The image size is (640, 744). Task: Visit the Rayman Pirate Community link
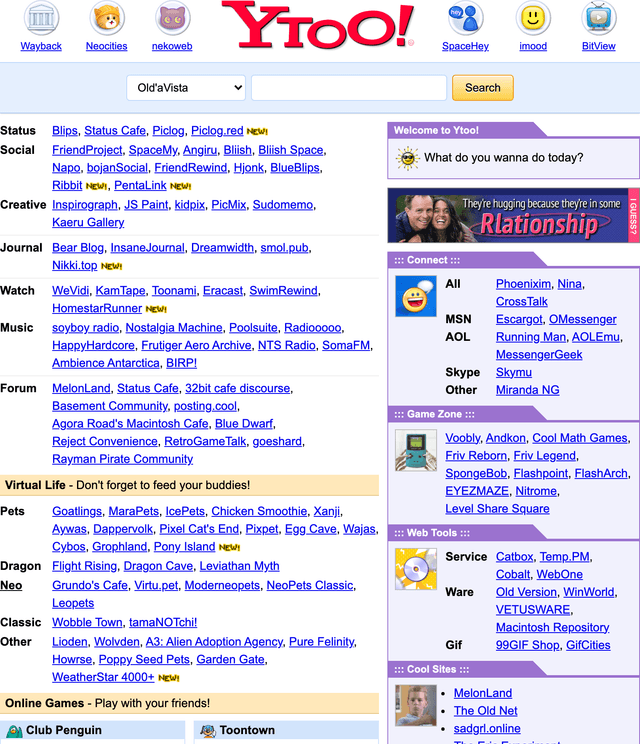click(x=122, y=459)
